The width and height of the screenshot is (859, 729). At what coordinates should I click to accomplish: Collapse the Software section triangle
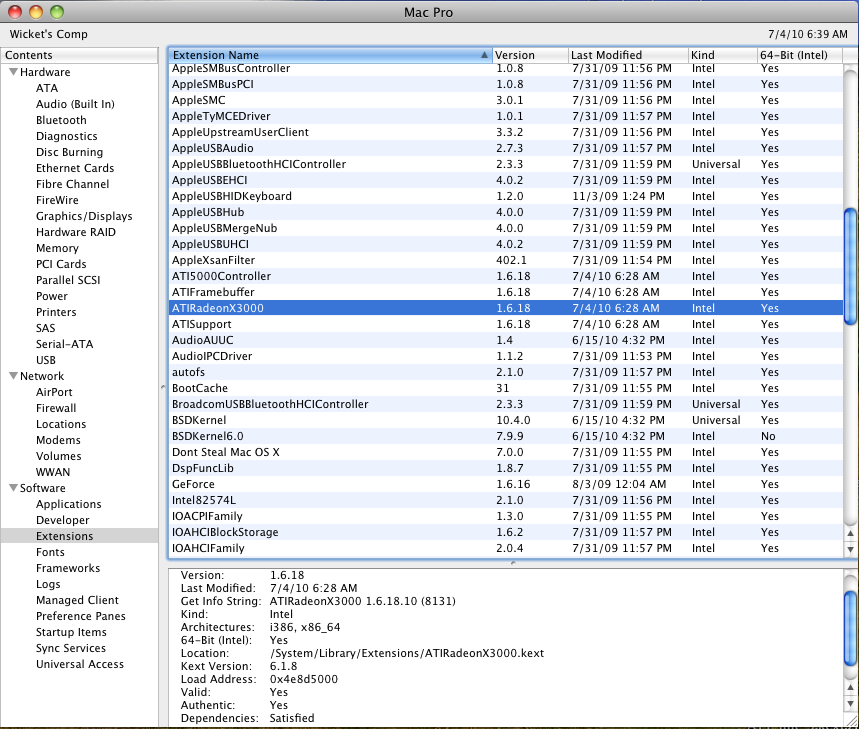tap(13, 487)
